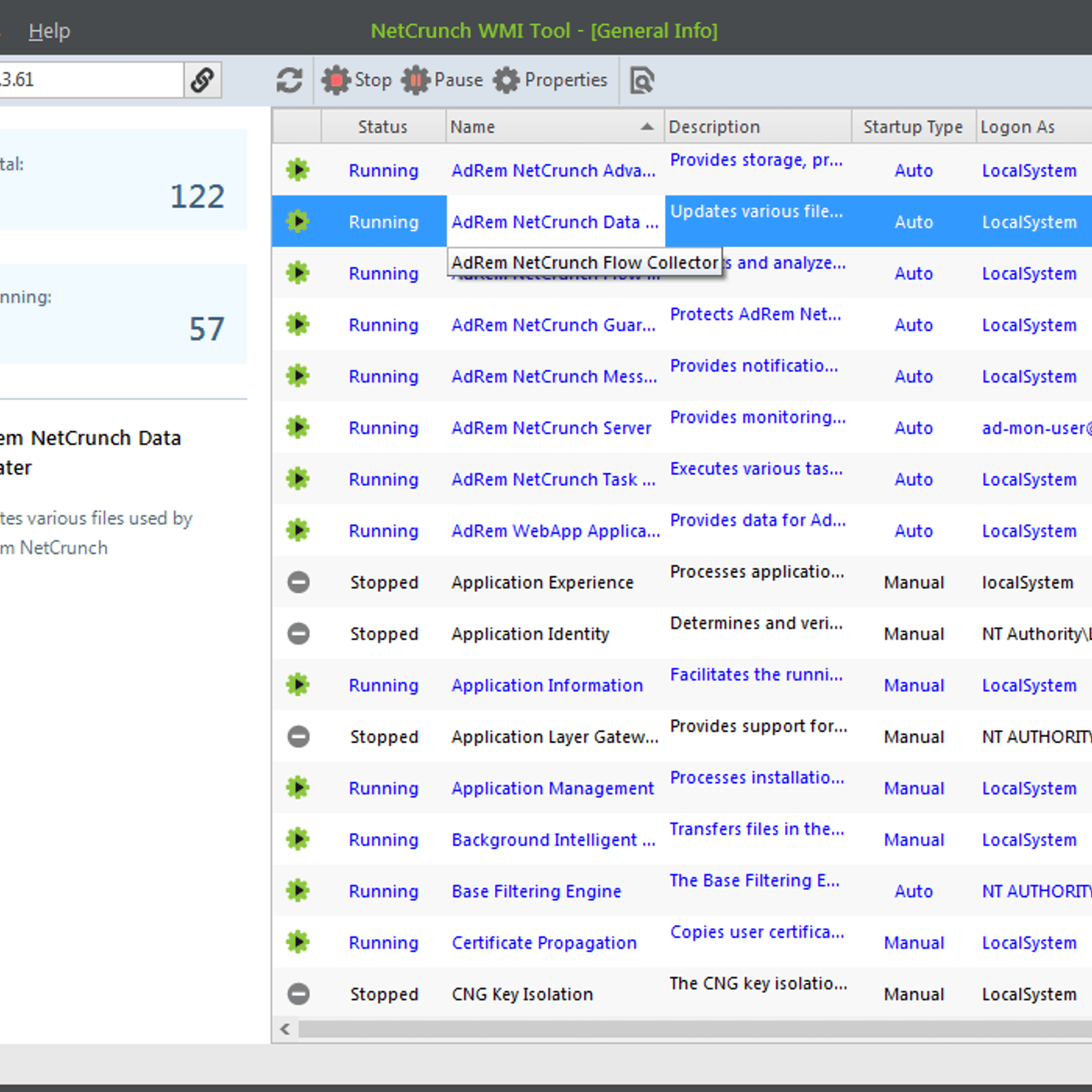1092x1092 pixels.
Task: Sort by the Startup Type column header
Action: click(x=913, y=127)
